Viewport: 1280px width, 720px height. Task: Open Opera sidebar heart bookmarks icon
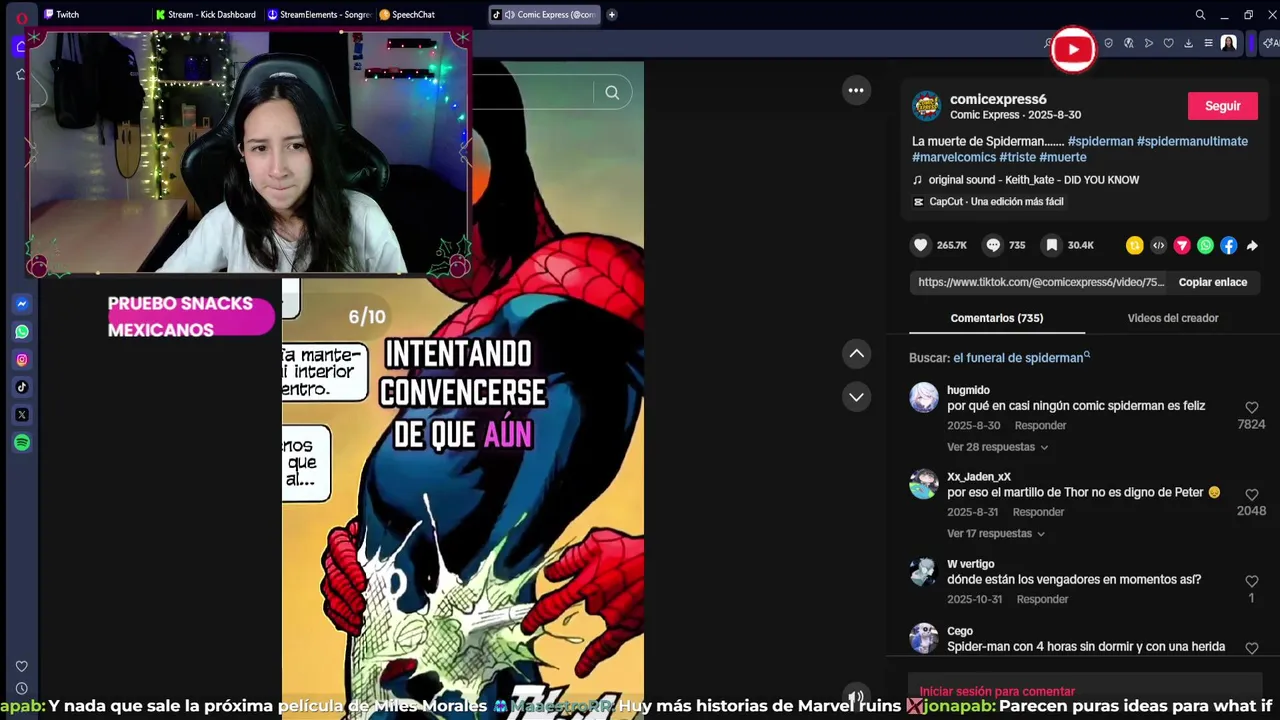point(21,666)
